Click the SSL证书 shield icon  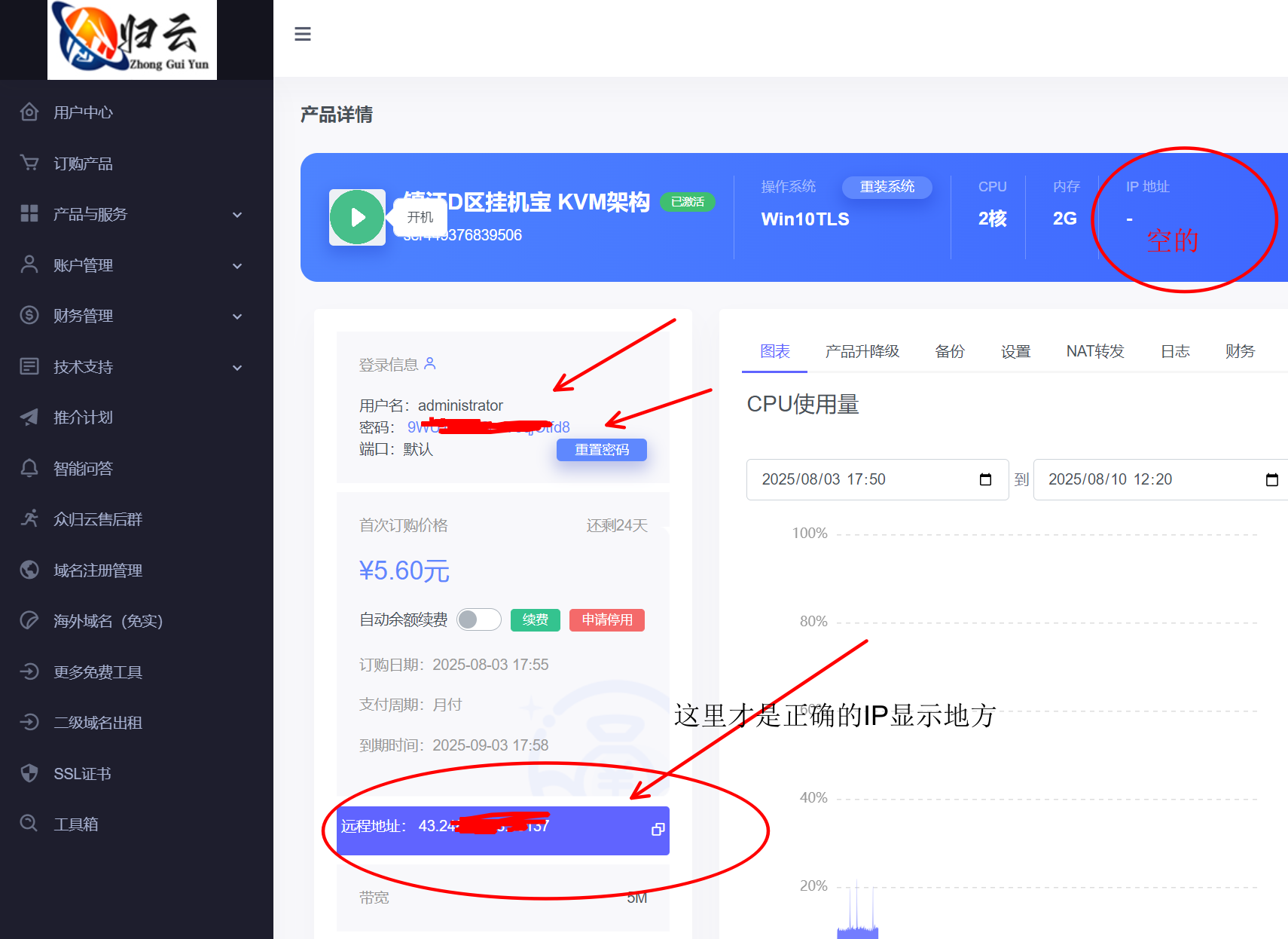29,773
